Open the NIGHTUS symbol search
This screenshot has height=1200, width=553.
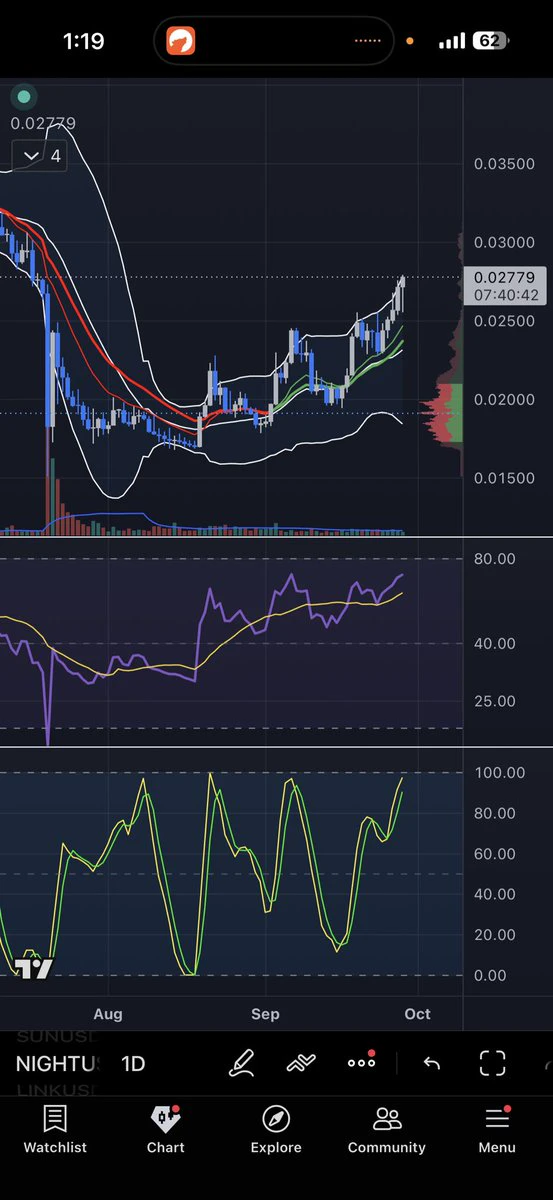coord(58,1064)
